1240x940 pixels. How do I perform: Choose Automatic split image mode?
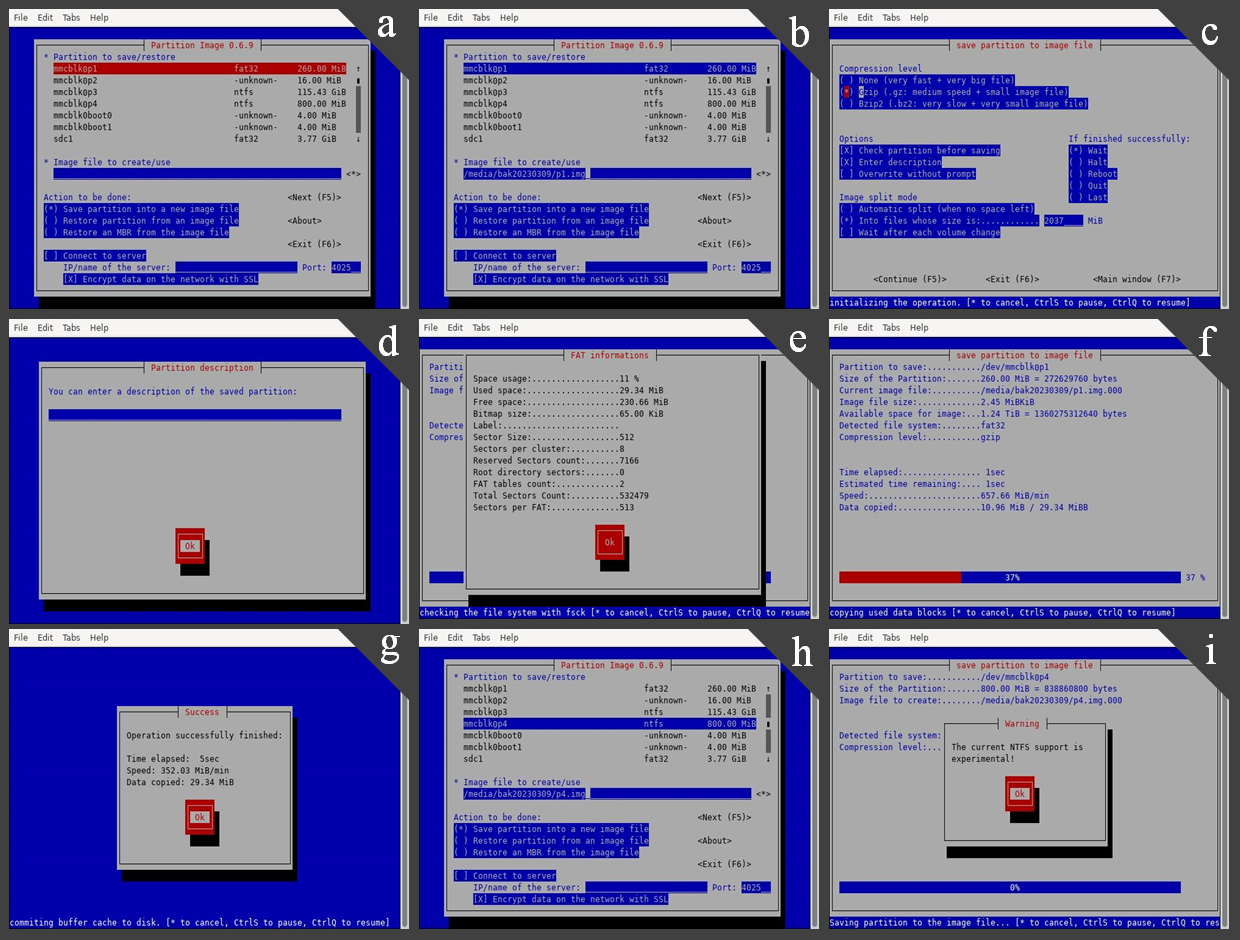pyautogui.click(x=846, y=209)
